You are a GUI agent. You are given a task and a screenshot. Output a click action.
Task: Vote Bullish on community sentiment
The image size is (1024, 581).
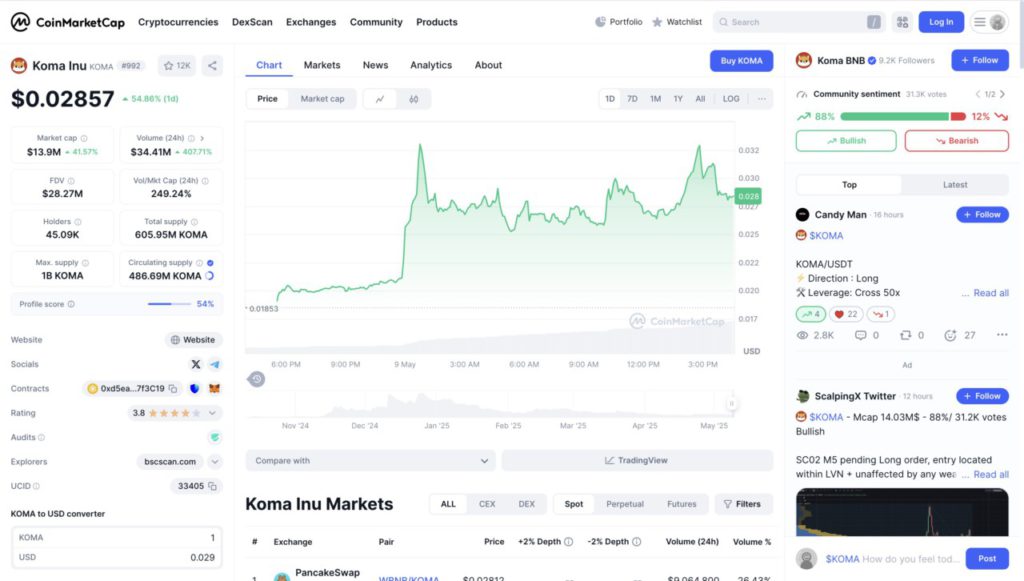(846, 141)
